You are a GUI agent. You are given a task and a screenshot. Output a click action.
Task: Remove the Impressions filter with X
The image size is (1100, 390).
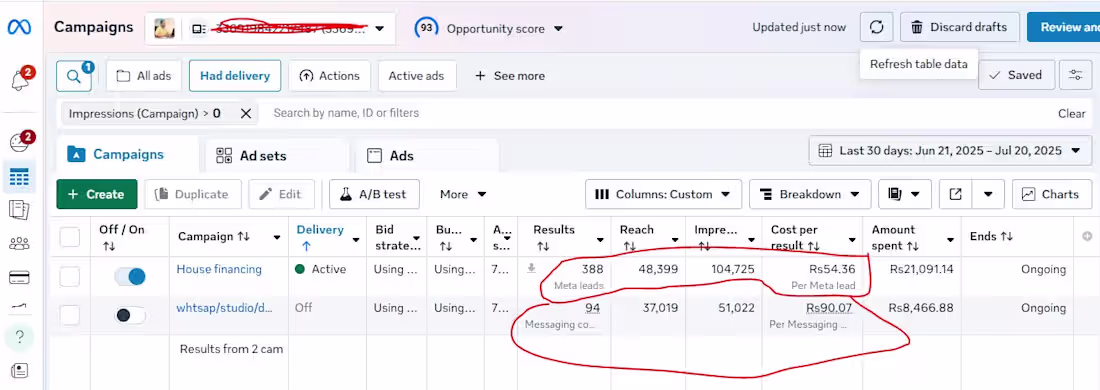click(246, 113)
